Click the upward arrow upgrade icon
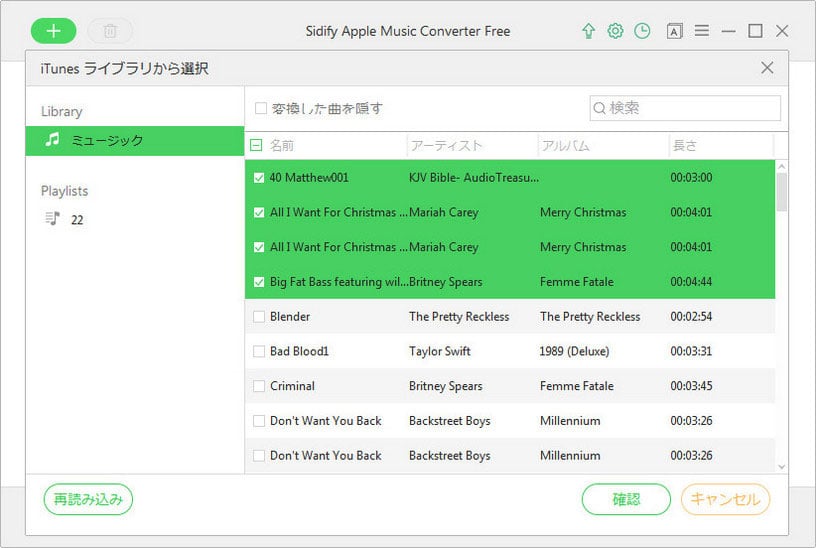This screenshot has width=816, height=548. pyautogui.click(x=588, y=31)
